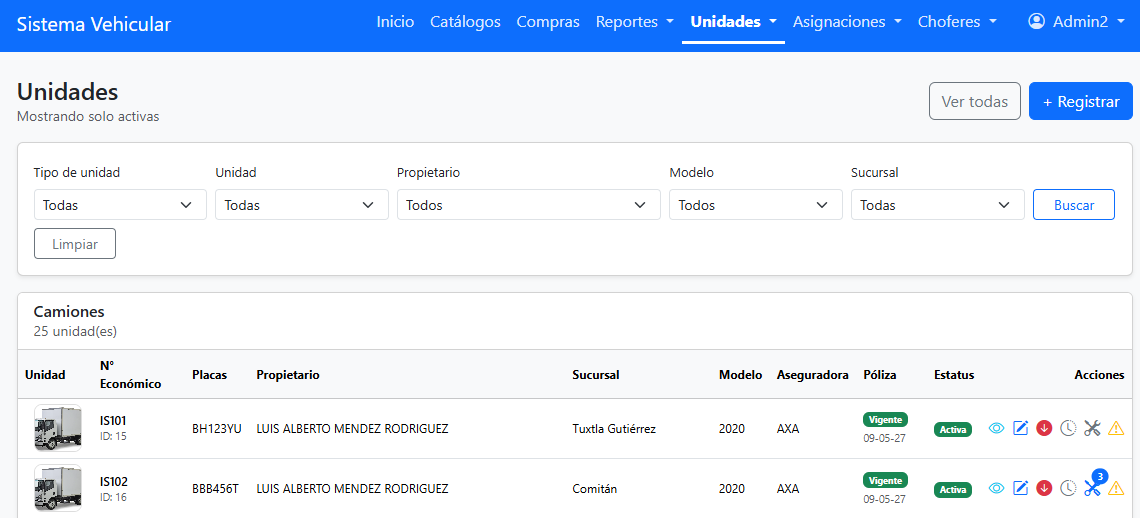Click the 25 unidad(es) count text

point(76,331)
